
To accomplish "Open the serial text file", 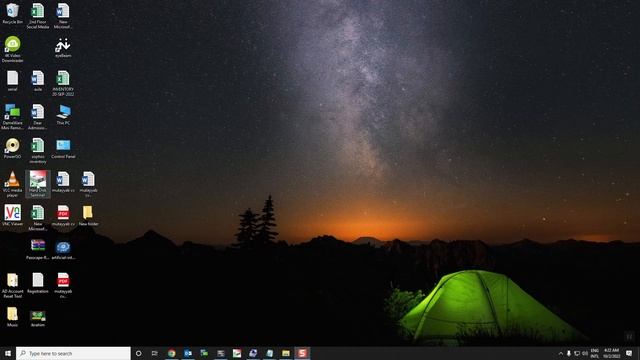I will [x=12, y=81].
